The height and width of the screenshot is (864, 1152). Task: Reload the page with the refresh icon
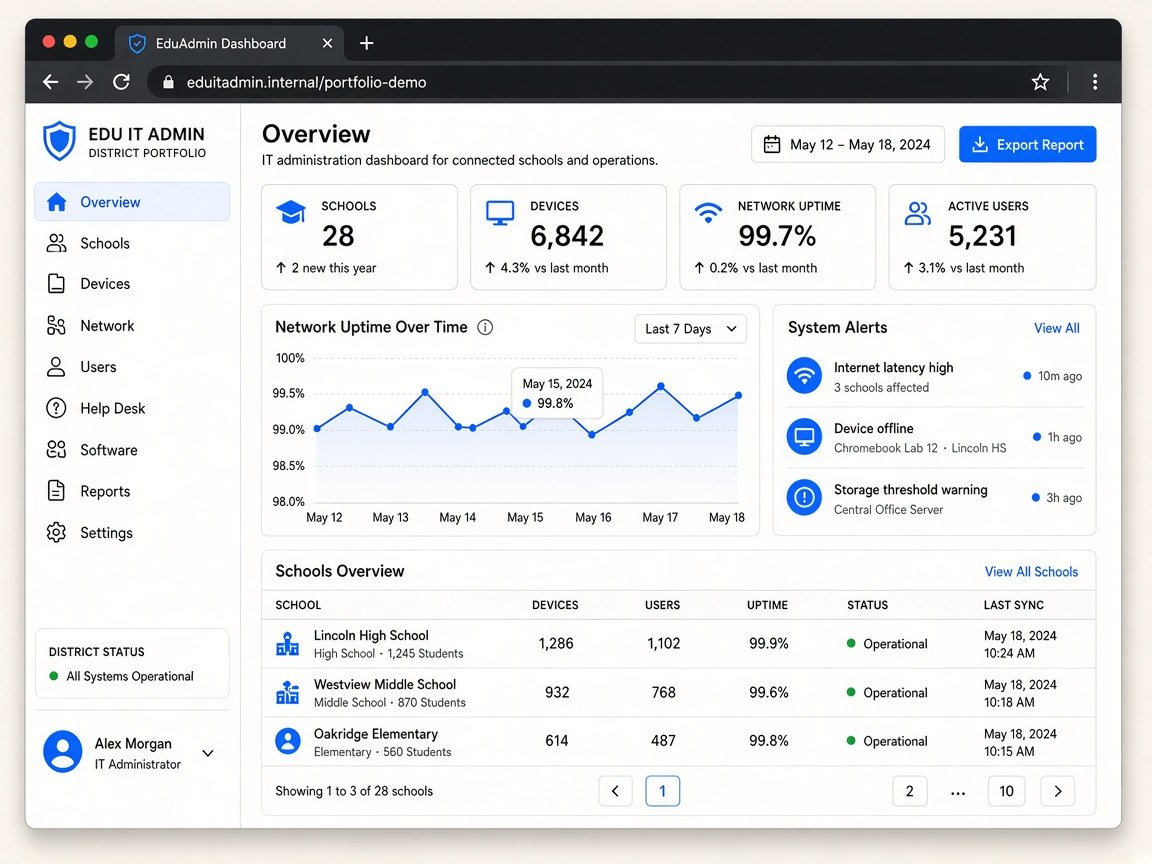(x=121, y=82)
